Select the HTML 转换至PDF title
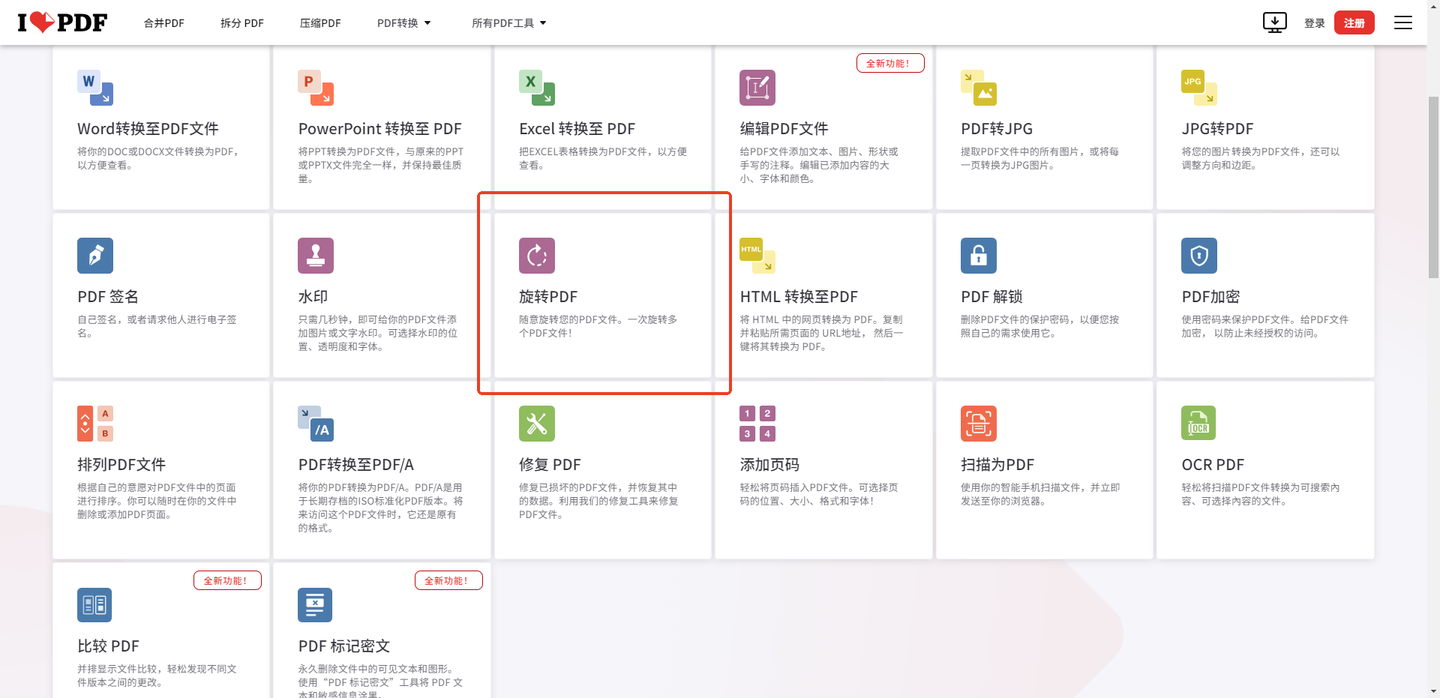 click(799, 297)
